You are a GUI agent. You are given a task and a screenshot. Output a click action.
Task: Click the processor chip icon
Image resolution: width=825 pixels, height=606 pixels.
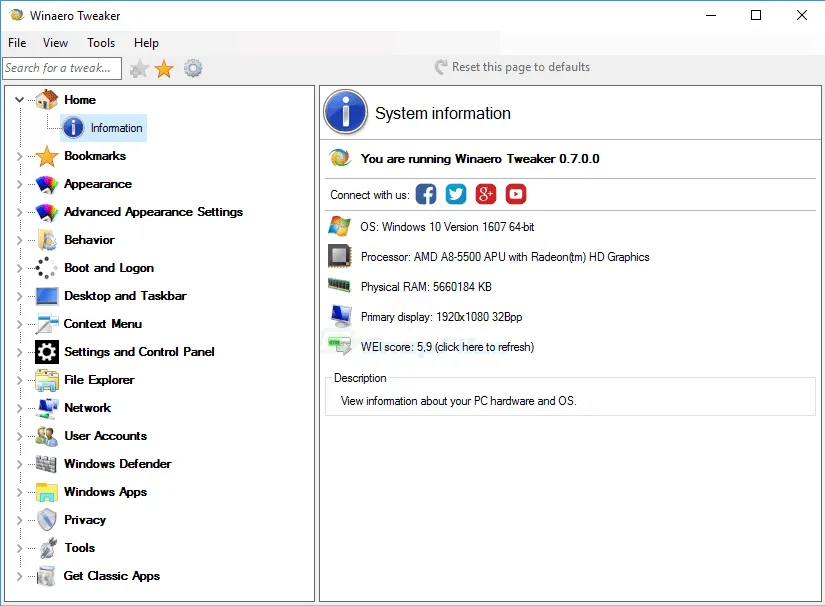[x=339, y=256]
